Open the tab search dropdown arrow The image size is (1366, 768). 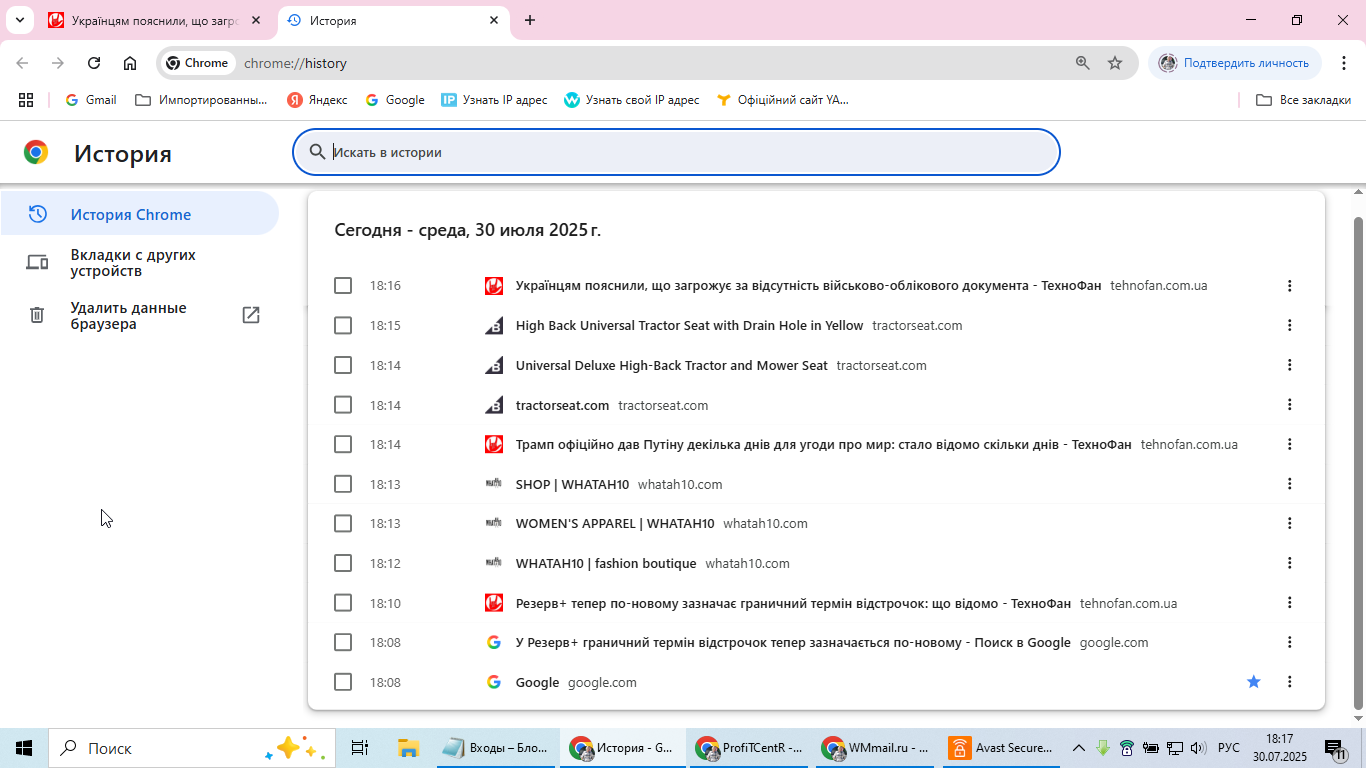19,20
